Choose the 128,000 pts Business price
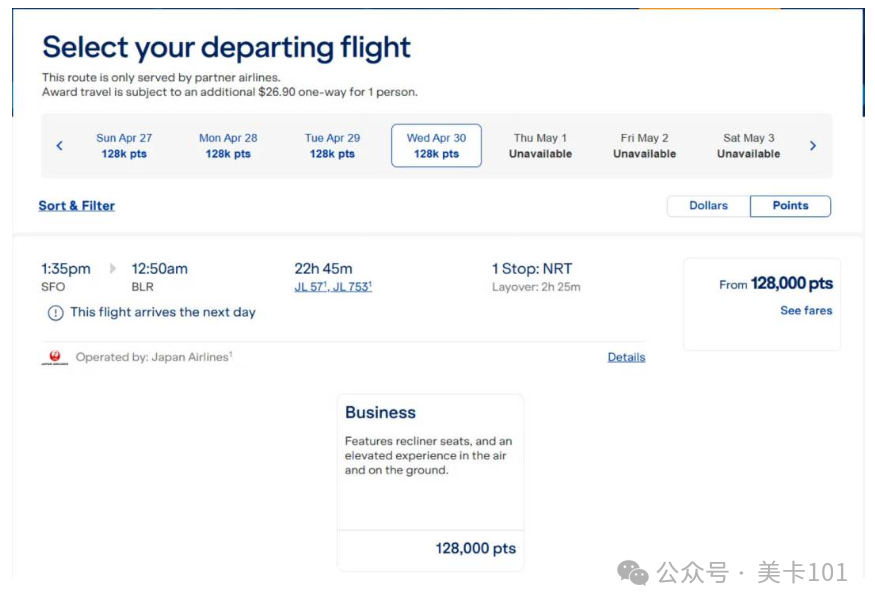 click(475, 548)
